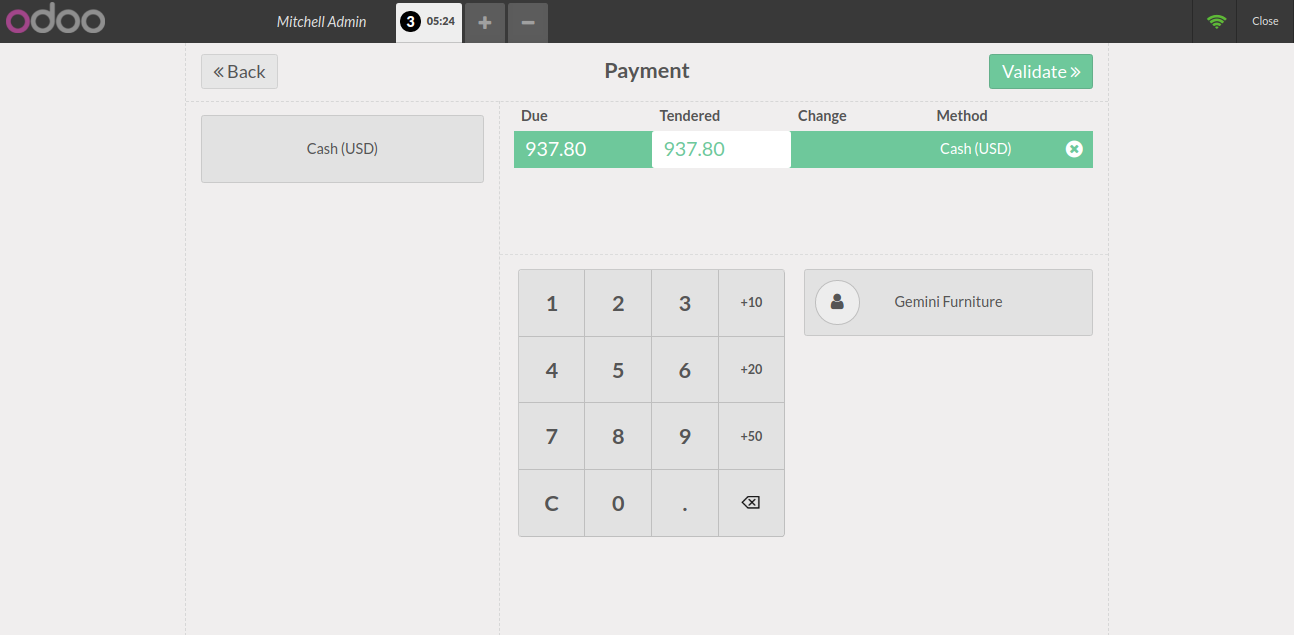Tap numpad key 2

(x=618, y=303)
